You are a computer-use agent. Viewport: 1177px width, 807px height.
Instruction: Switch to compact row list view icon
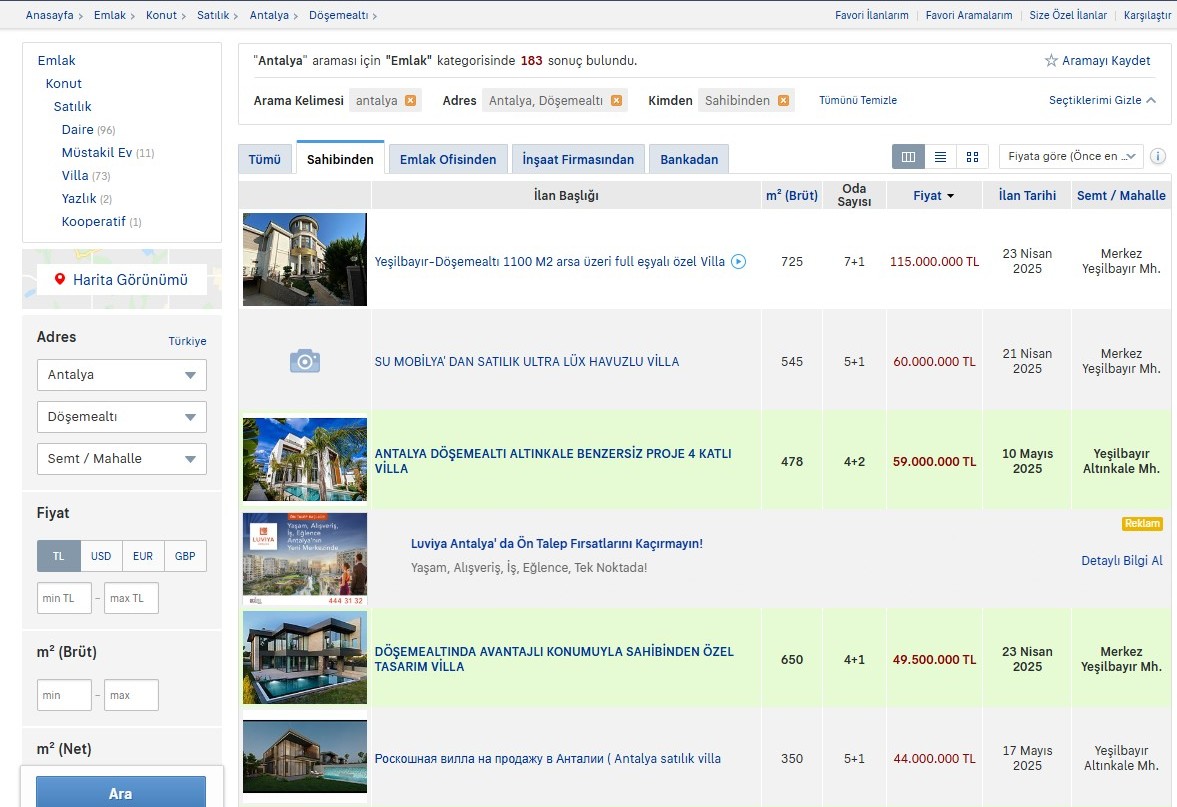(941, 157)
